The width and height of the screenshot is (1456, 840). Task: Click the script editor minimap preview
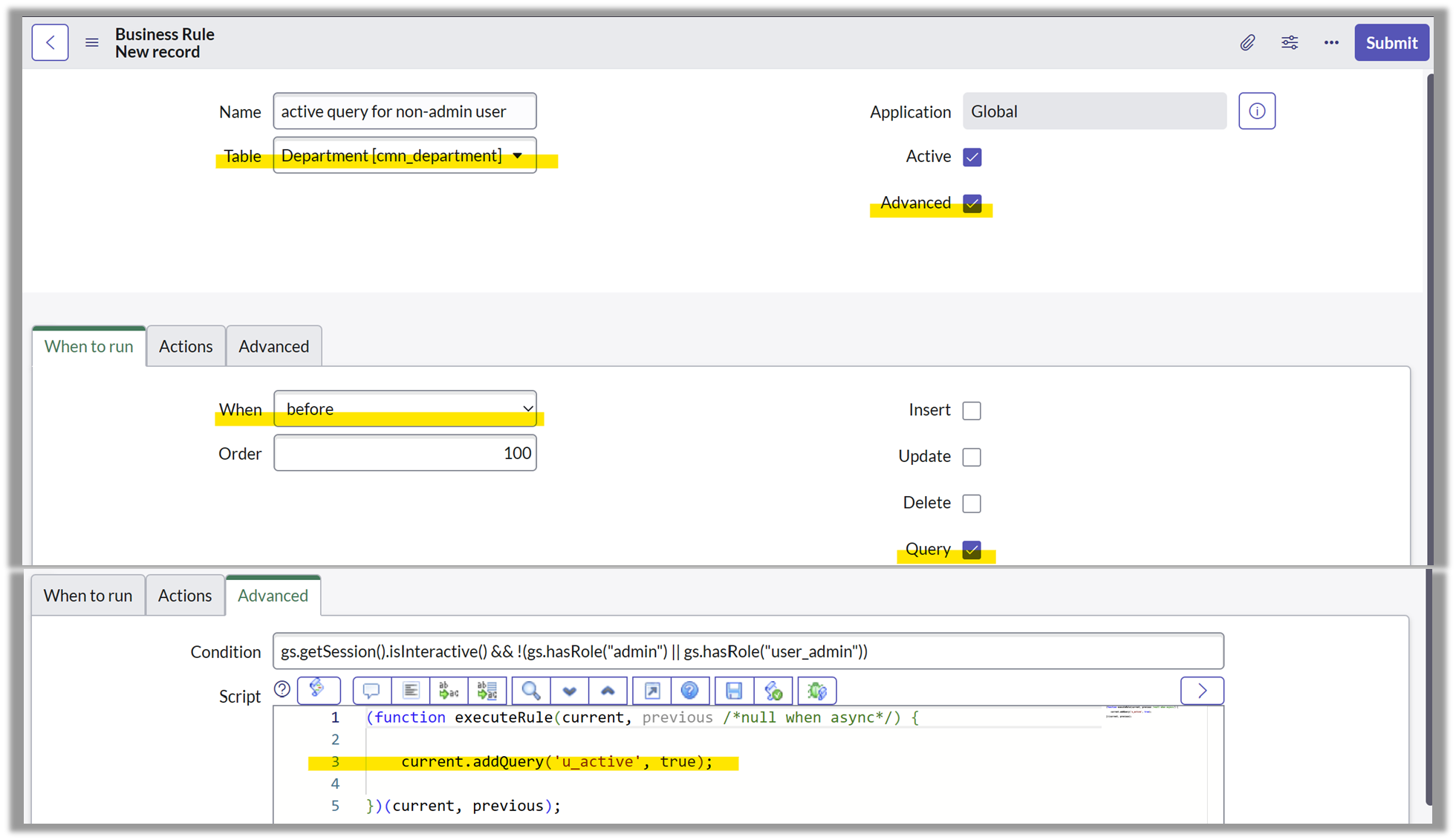coord(1141,712)
